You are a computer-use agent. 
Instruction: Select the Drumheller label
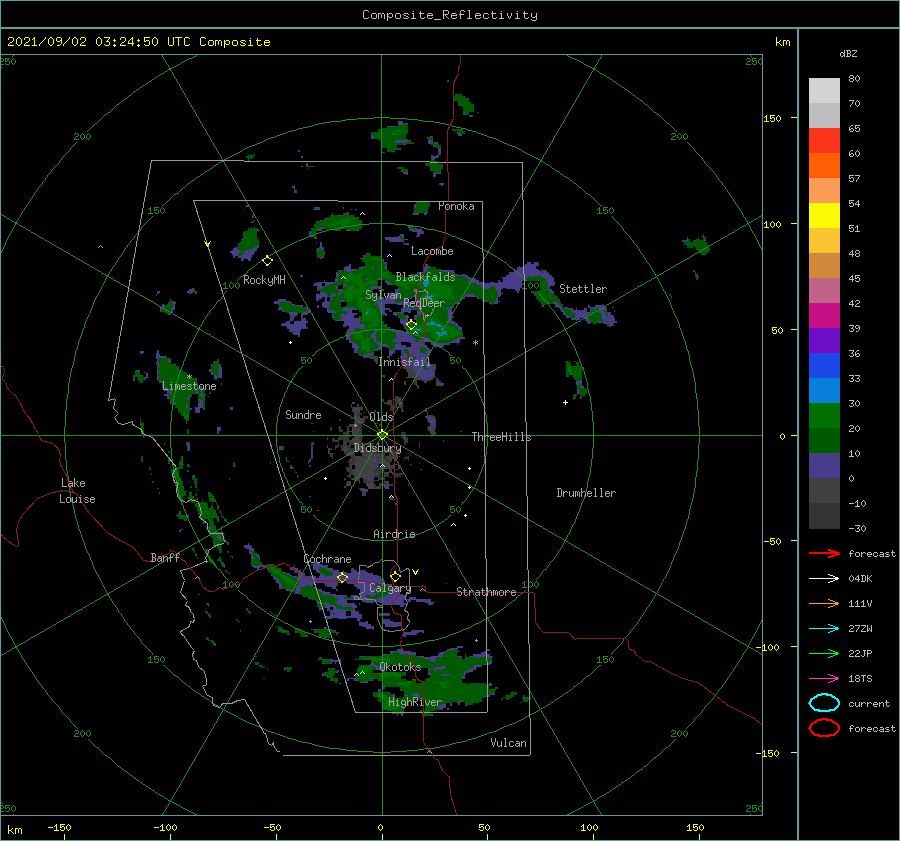coord(586,493)
